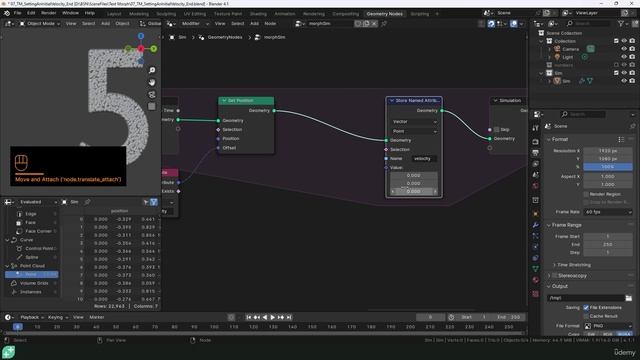The height and width of the screenshot is (360, 640).
Task: Click the Frame End 250 field in properties
Action: pyautogui.click(x=608, y=244)
